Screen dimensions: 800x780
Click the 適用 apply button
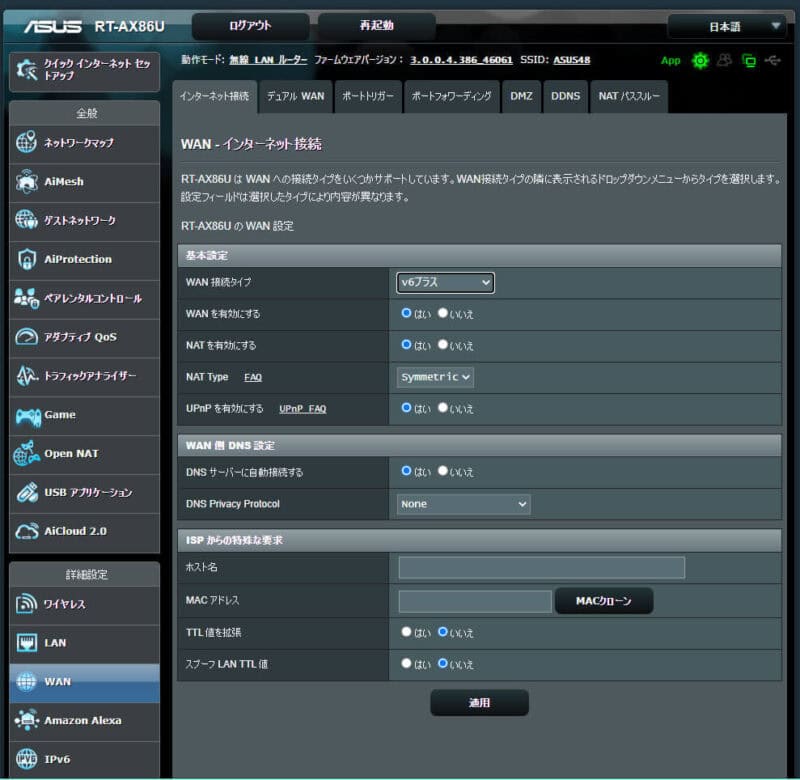[479, 703]
